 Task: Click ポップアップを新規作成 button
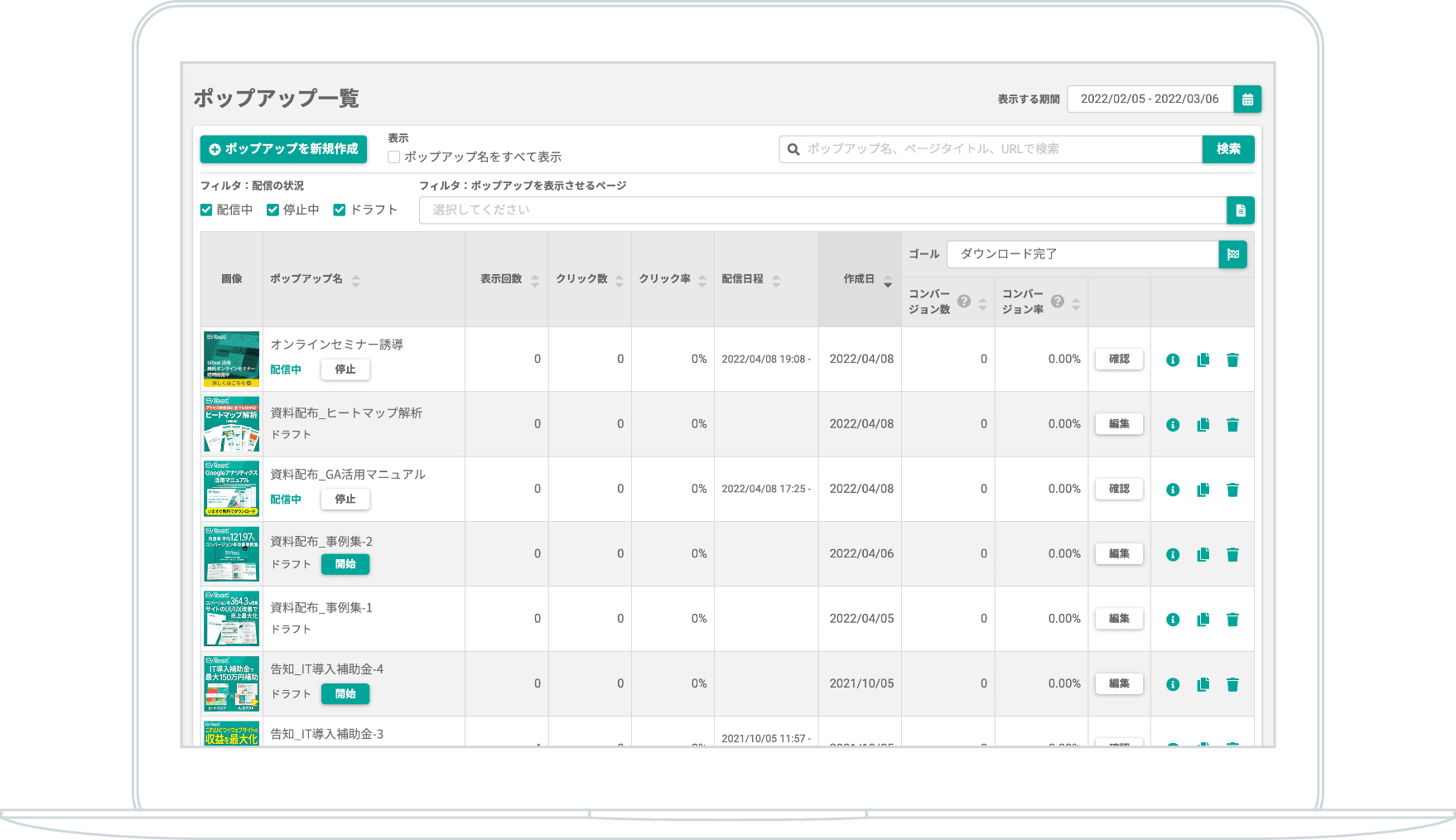click(283, 149)
